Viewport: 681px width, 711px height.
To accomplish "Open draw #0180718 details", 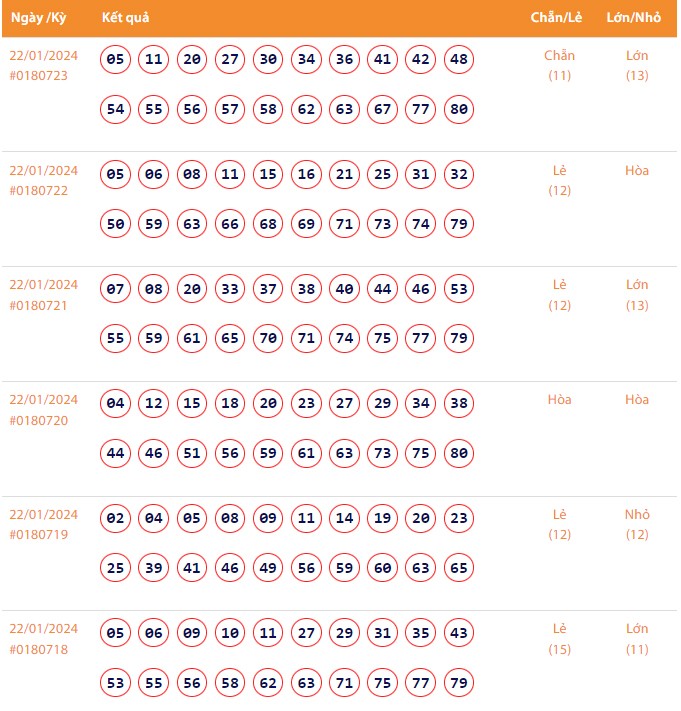I will (39, 649).
